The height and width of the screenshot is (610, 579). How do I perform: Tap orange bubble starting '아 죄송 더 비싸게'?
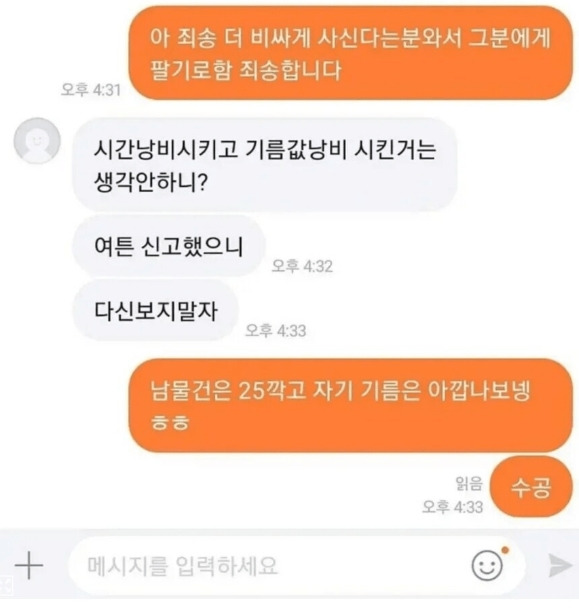[x=351, y=53]
